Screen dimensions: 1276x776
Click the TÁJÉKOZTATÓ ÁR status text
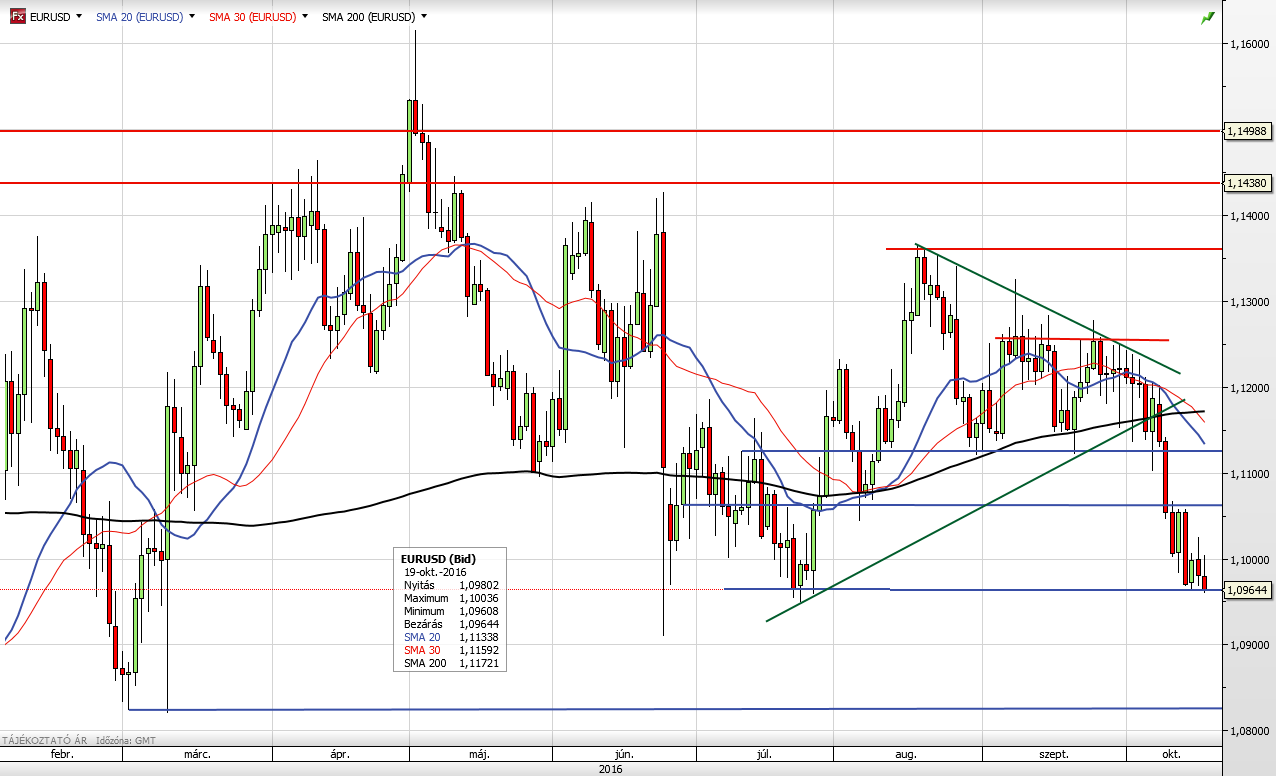(x=44, y=740)
